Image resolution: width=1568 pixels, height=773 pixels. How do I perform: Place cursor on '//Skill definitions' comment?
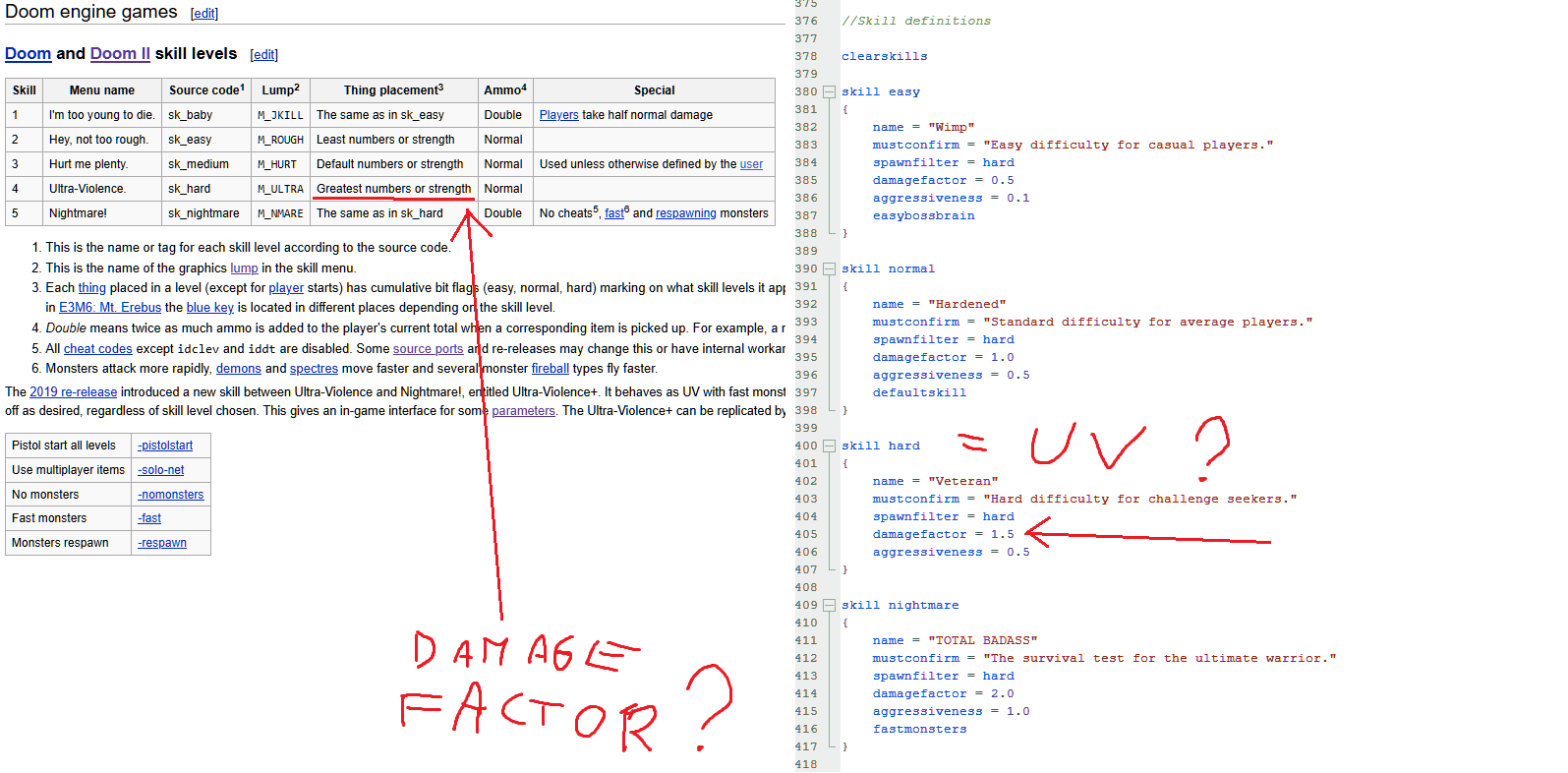[916, 21]
